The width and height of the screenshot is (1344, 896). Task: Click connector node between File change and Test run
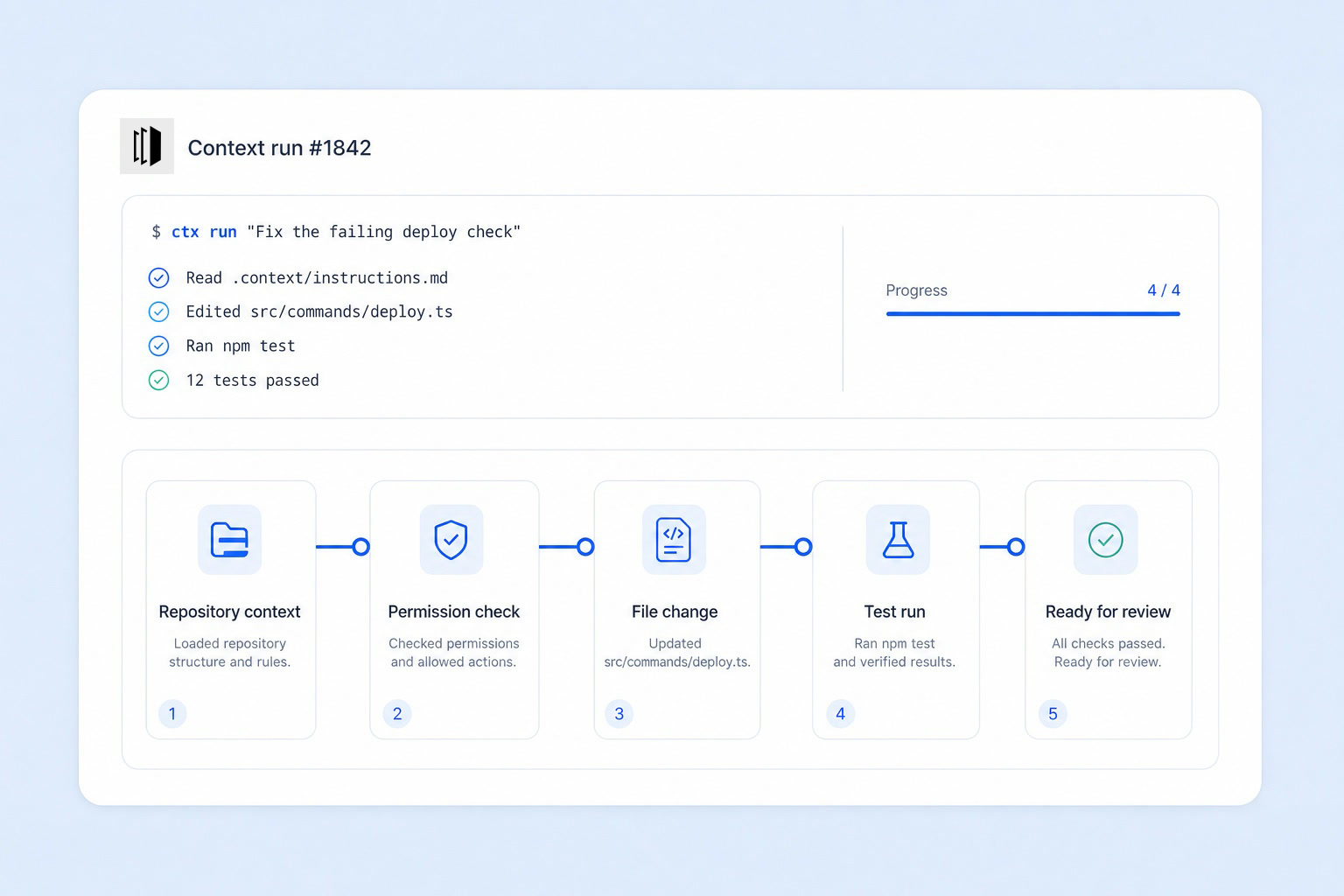(x=803, y=547)
